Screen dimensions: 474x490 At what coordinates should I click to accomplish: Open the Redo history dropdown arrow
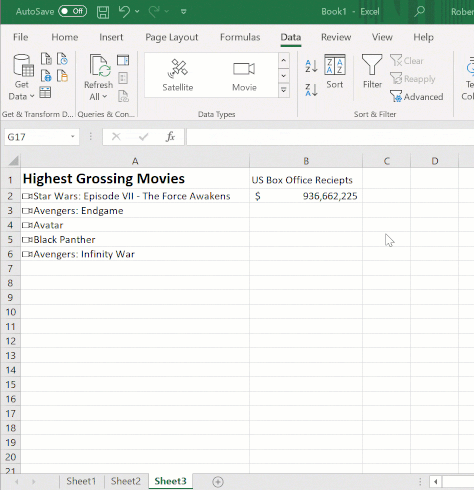[167, 11]
